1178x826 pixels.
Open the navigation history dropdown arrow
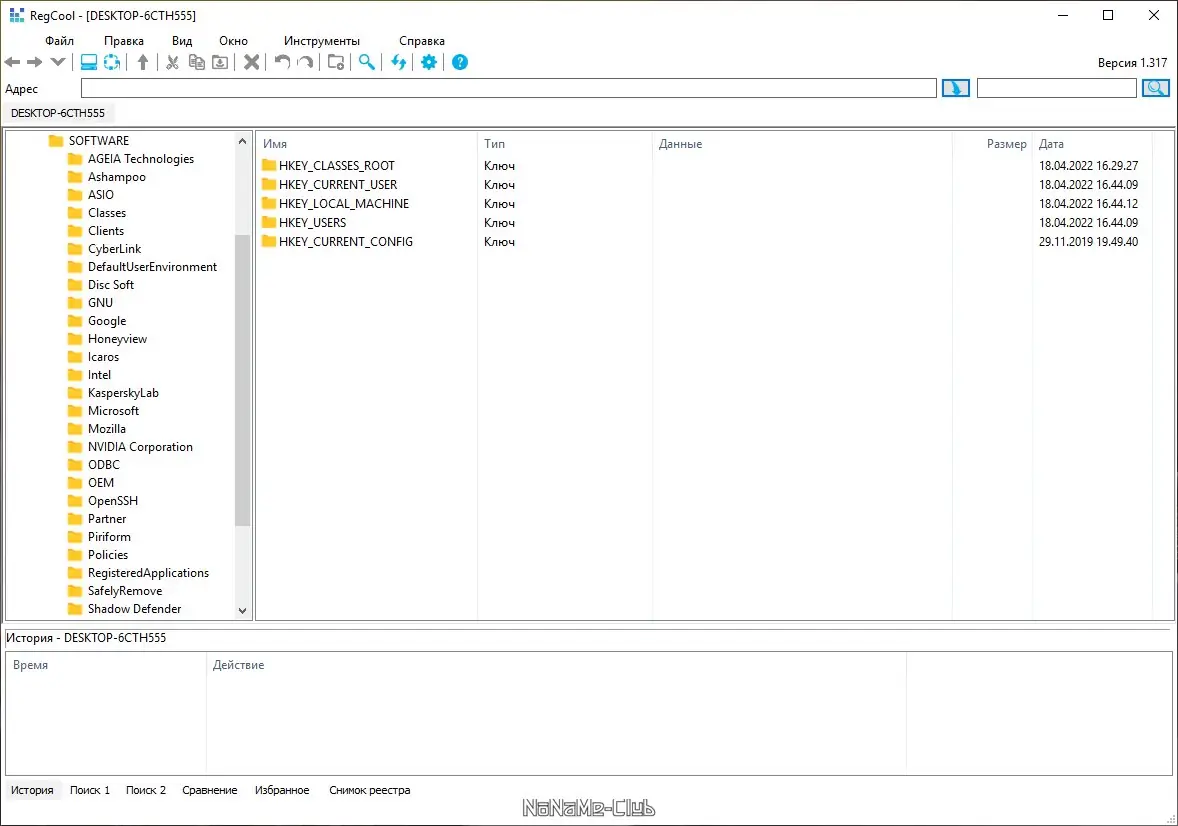point(58,62)
